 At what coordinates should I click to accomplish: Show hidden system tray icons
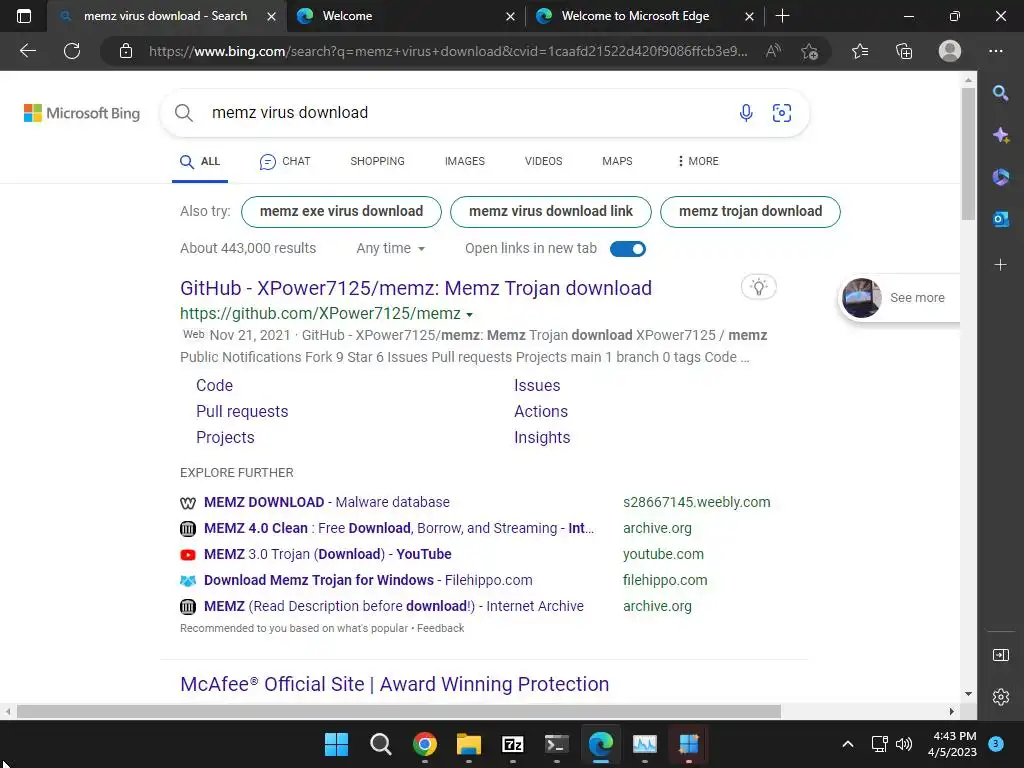tap(848, 744)
